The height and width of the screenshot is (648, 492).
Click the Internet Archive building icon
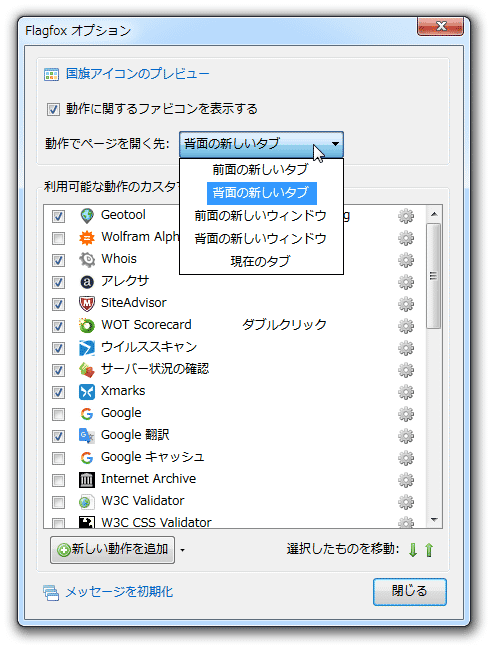[x=87, y=480]
